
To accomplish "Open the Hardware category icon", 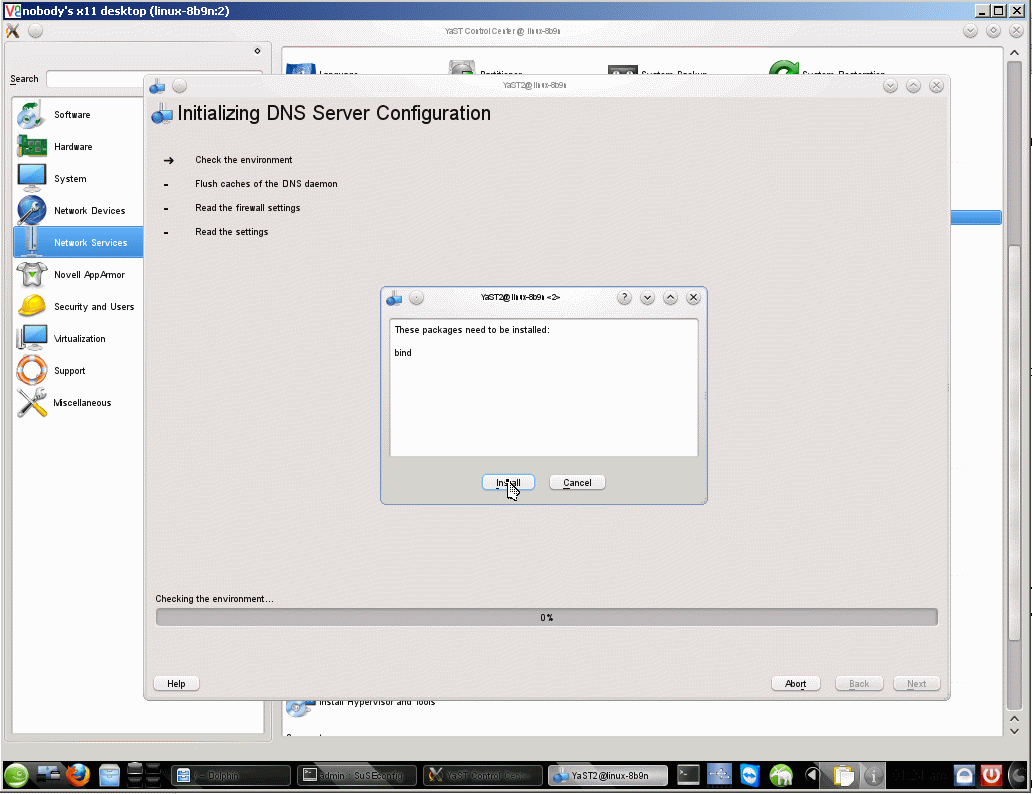I will (31, 146).
